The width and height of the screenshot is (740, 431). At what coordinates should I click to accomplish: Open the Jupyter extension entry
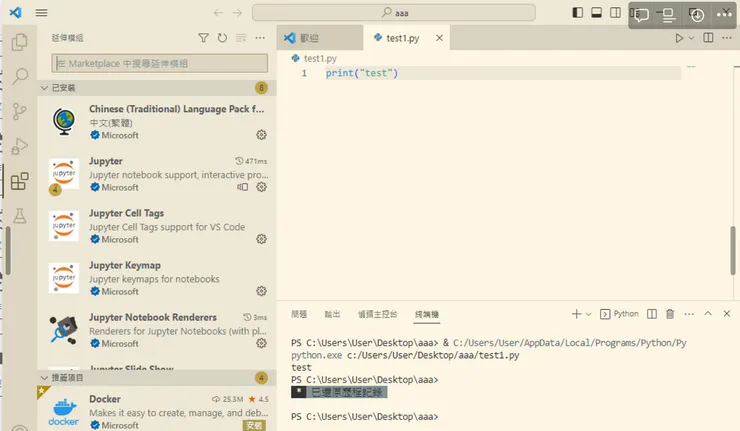pos(157,174)
